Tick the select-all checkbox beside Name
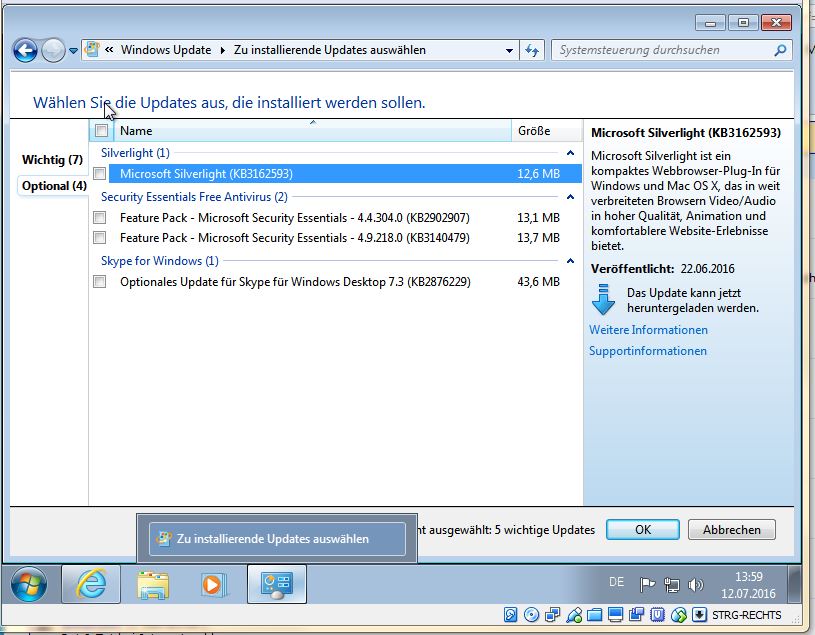This screenshot has width=815, height=635. click(x=101, y=130)
